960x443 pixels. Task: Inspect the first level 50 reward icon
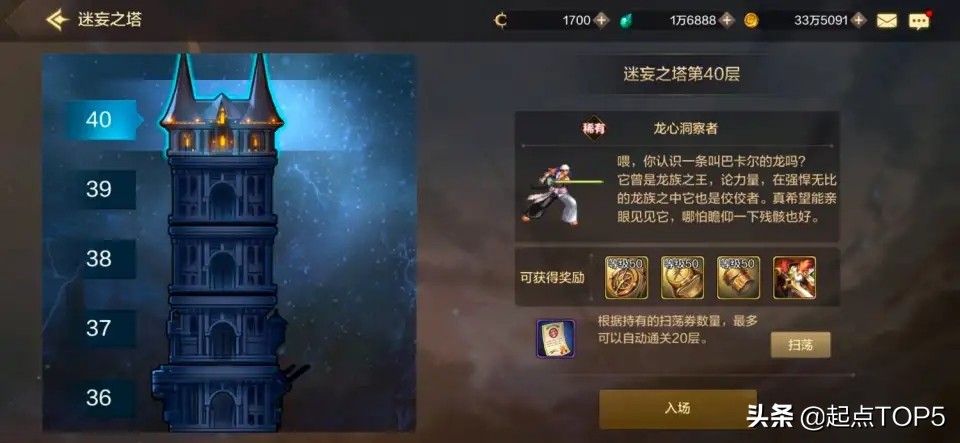tap(626, 277)
